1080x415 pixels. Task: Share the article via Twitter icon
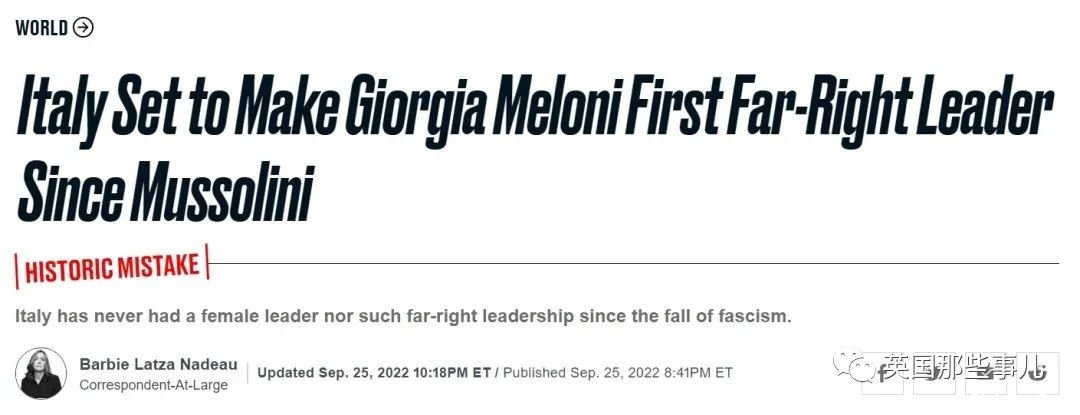pos(934,373)
